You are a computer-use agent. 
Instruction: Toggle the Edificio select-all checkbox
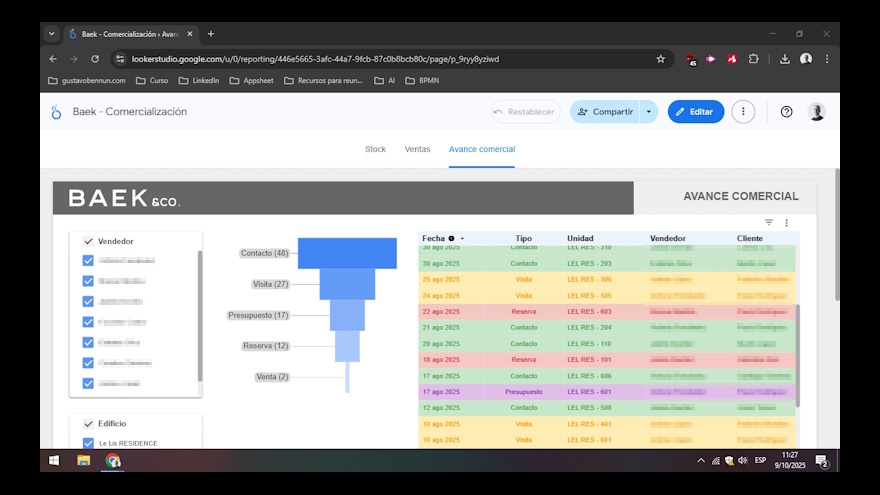(88, 423)
